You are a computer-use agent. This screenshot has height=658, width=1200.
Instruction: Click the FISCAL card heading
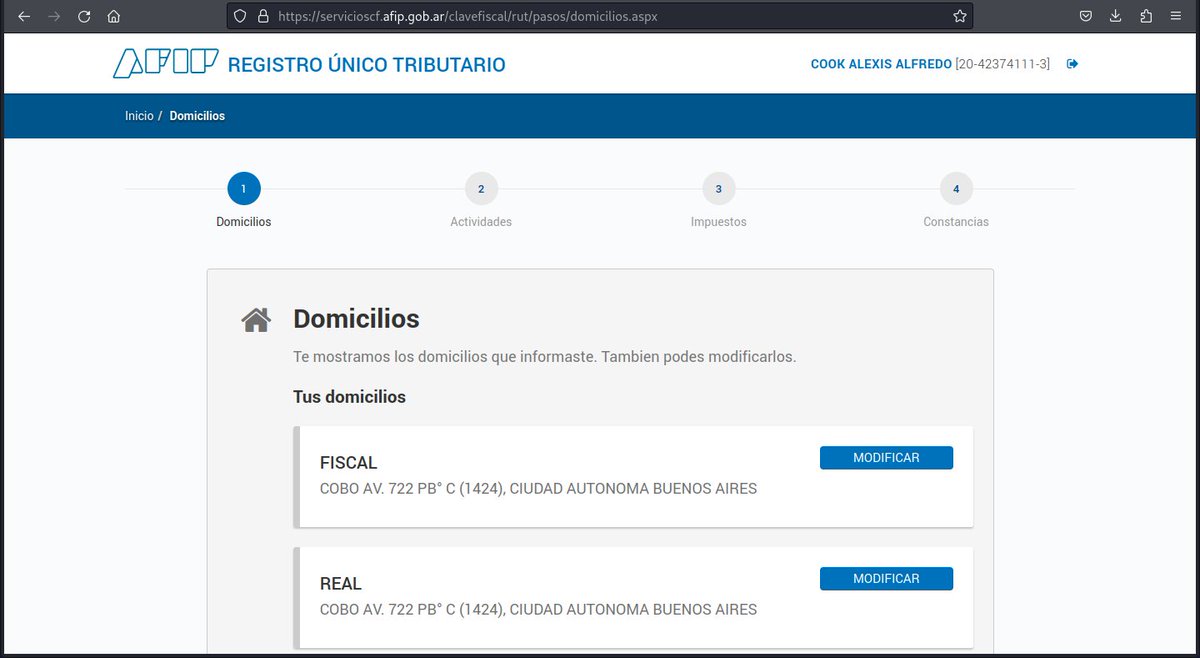[x=348, y=463]
